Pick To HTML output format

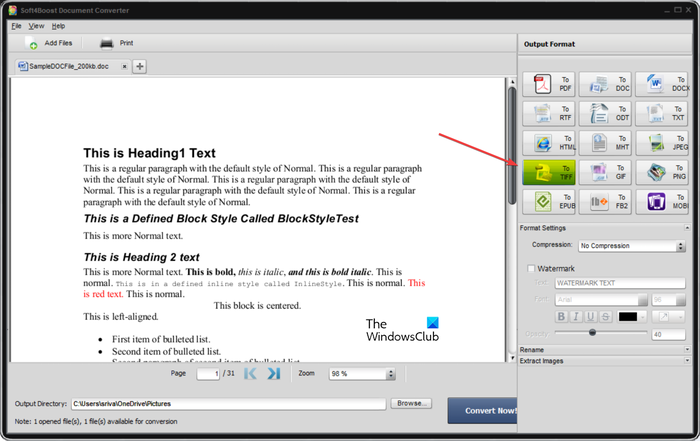click(x=549, y=143)
